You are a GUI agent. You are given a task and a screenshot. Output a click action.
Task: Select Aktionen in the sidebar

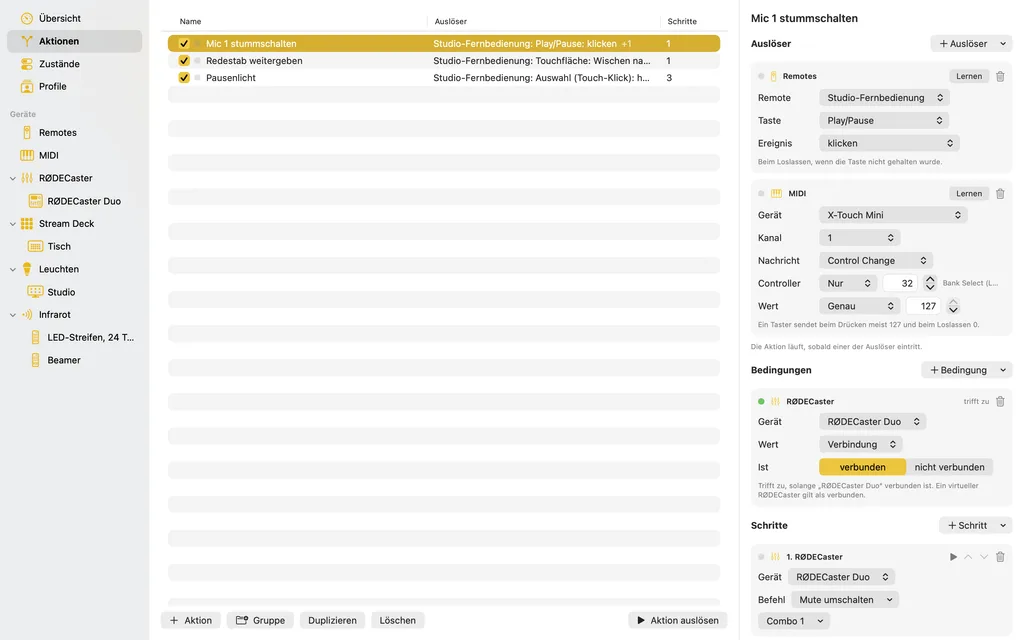click(74, 41)
